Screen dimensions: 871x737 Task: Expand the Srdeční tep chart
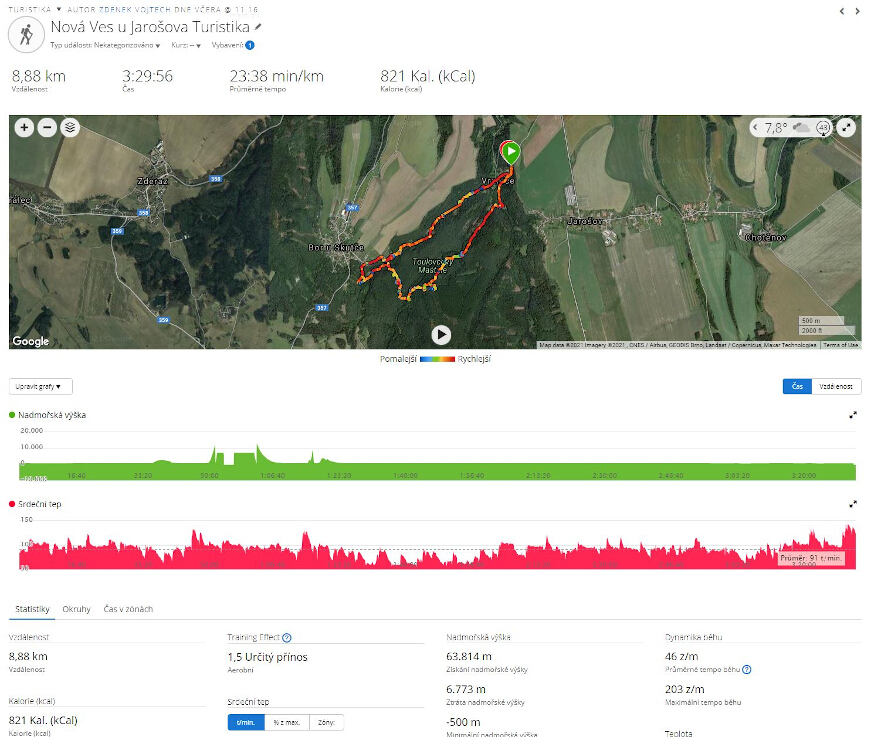(x=853, y=504)
